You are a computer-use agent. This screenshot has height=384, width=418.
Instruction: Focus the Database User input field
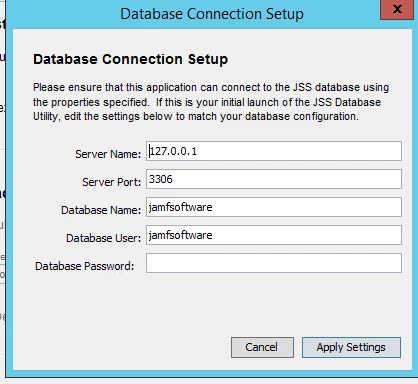click(274, 235)
